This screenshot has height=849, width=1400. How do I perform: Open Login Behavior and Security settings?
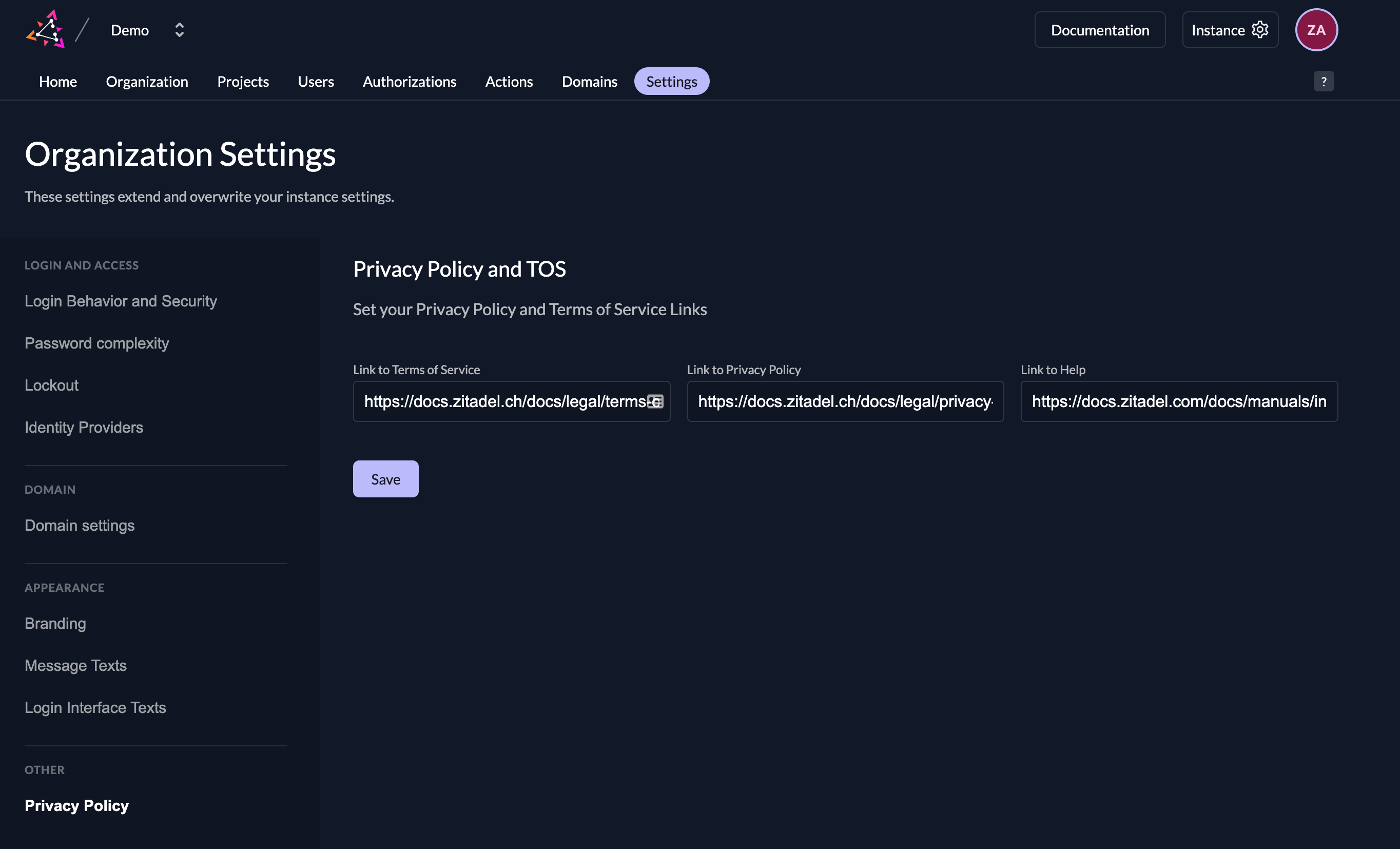[121, 301]
